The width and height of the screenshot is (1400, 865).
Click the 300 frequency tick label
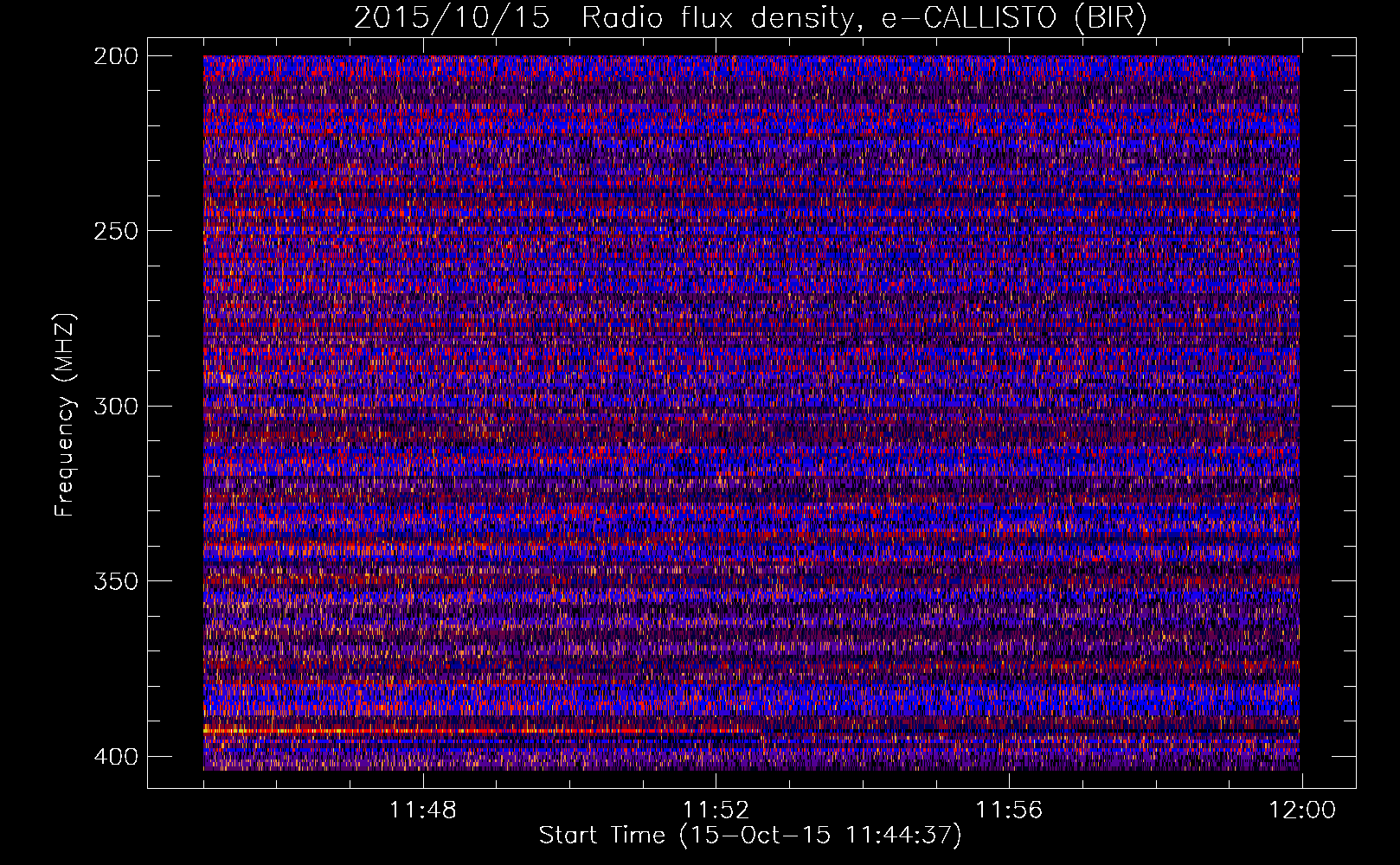coord(115,406)
